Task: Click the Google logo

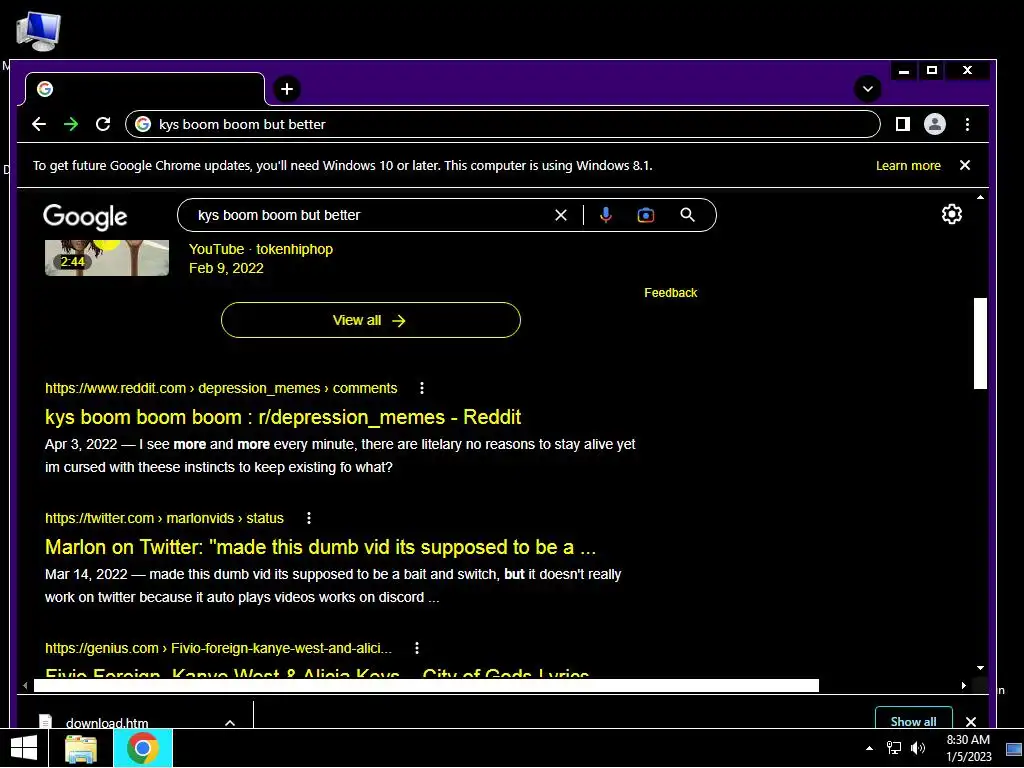Action: (x=85, y=217)
